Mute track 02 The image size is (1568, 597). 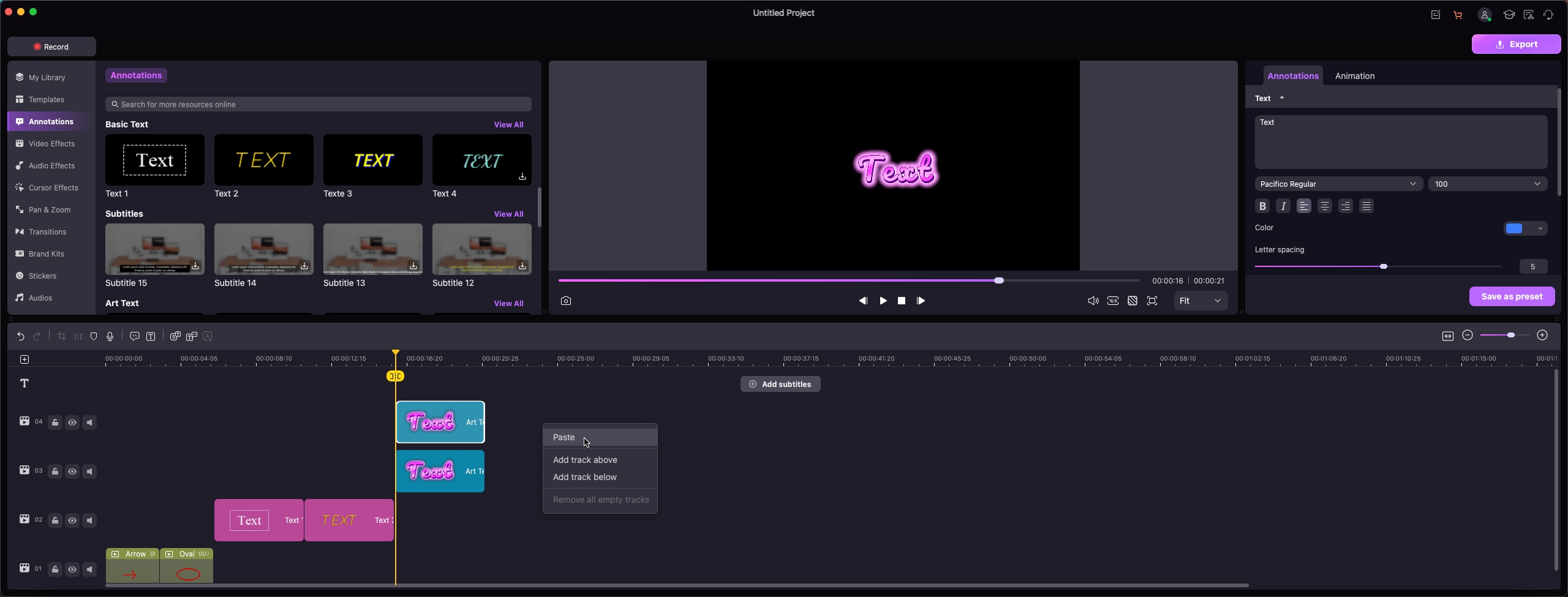tap(89, 520)
